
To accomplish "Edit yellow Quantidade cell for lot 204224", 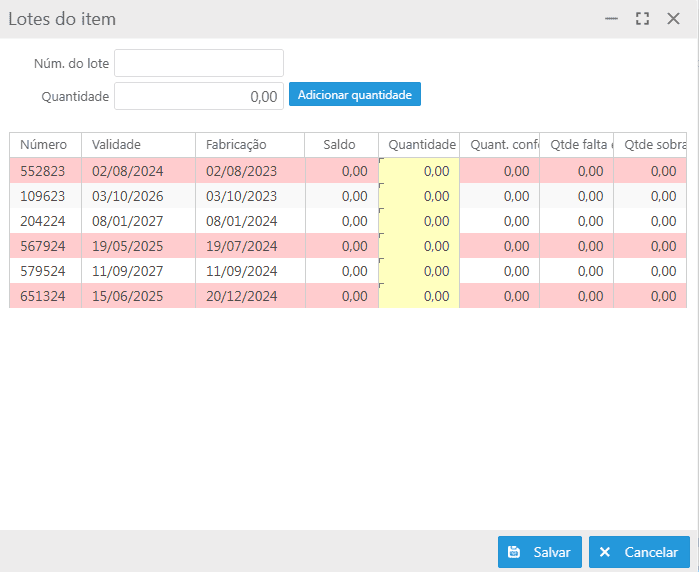I will point(419,221).
